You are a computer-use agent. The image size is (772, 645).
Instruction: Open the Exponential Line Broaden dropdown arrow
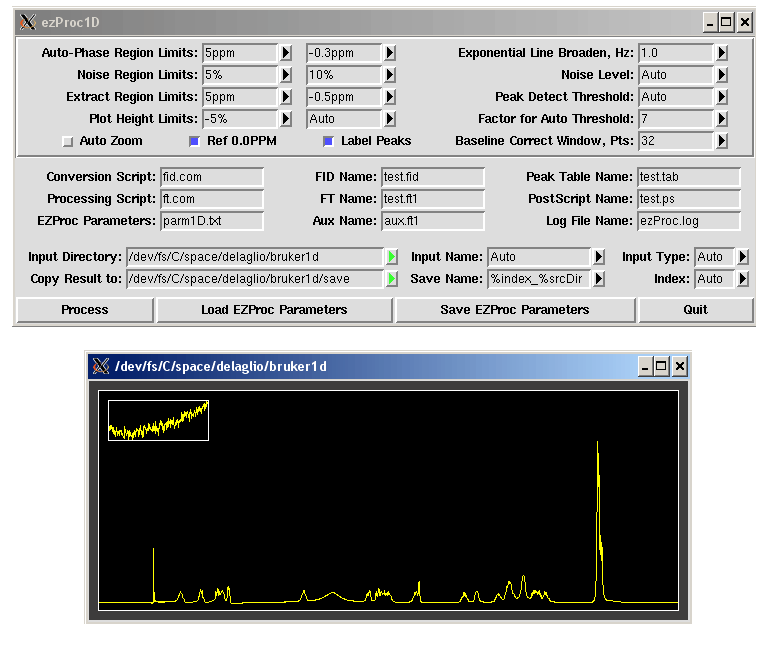pyautogui.click(x=721, y=53)
